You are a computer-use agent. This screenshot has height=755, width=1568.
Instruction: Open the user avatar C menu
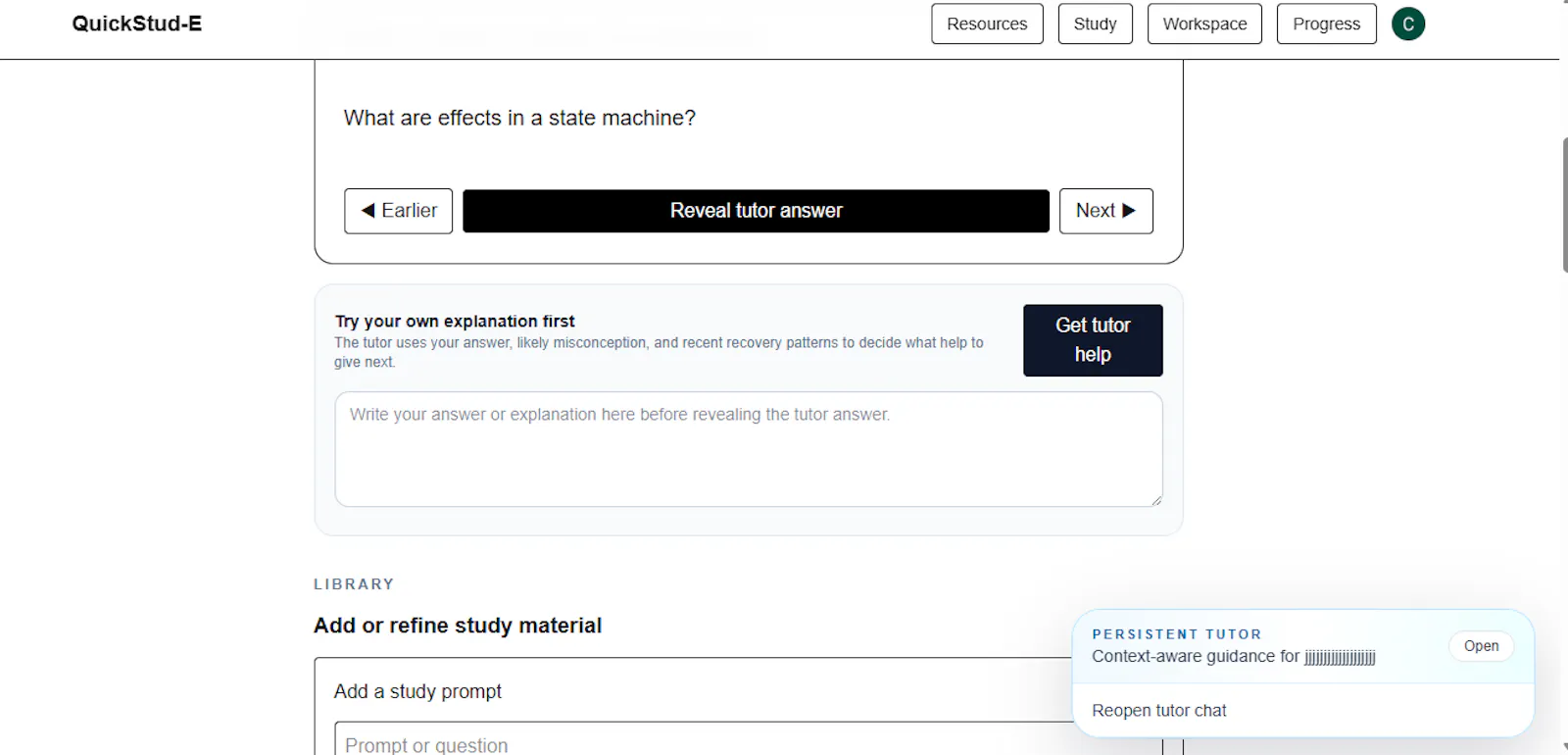pos(1408,24)
